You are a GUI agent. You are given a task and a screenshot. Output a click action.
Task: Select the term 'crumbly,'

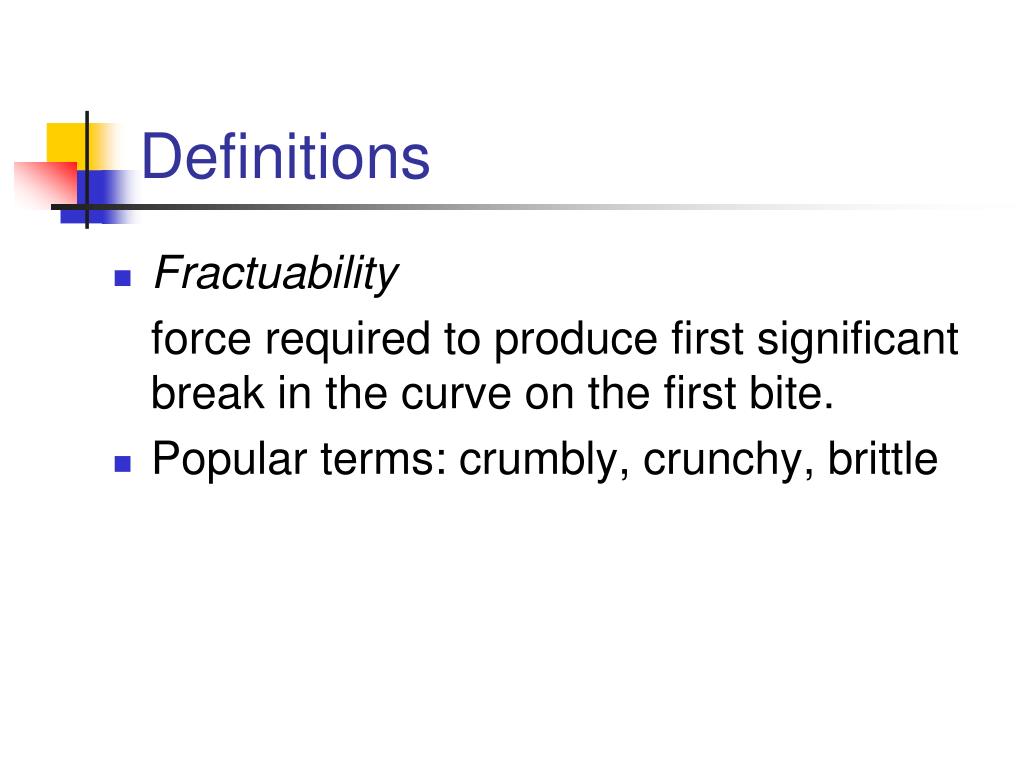(x=544, y=460)
